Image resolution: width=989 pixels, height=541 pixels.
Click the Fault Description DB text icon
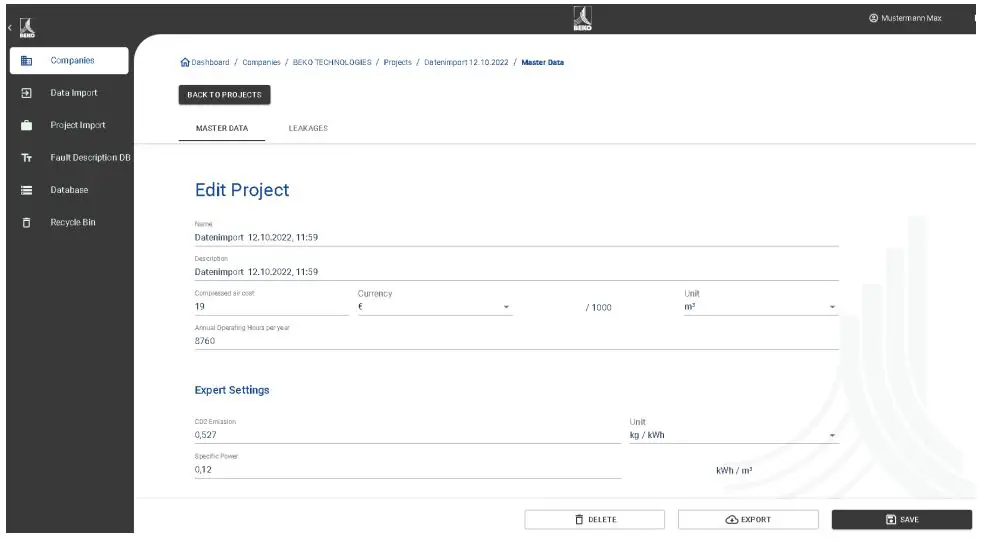pos(26,158)
